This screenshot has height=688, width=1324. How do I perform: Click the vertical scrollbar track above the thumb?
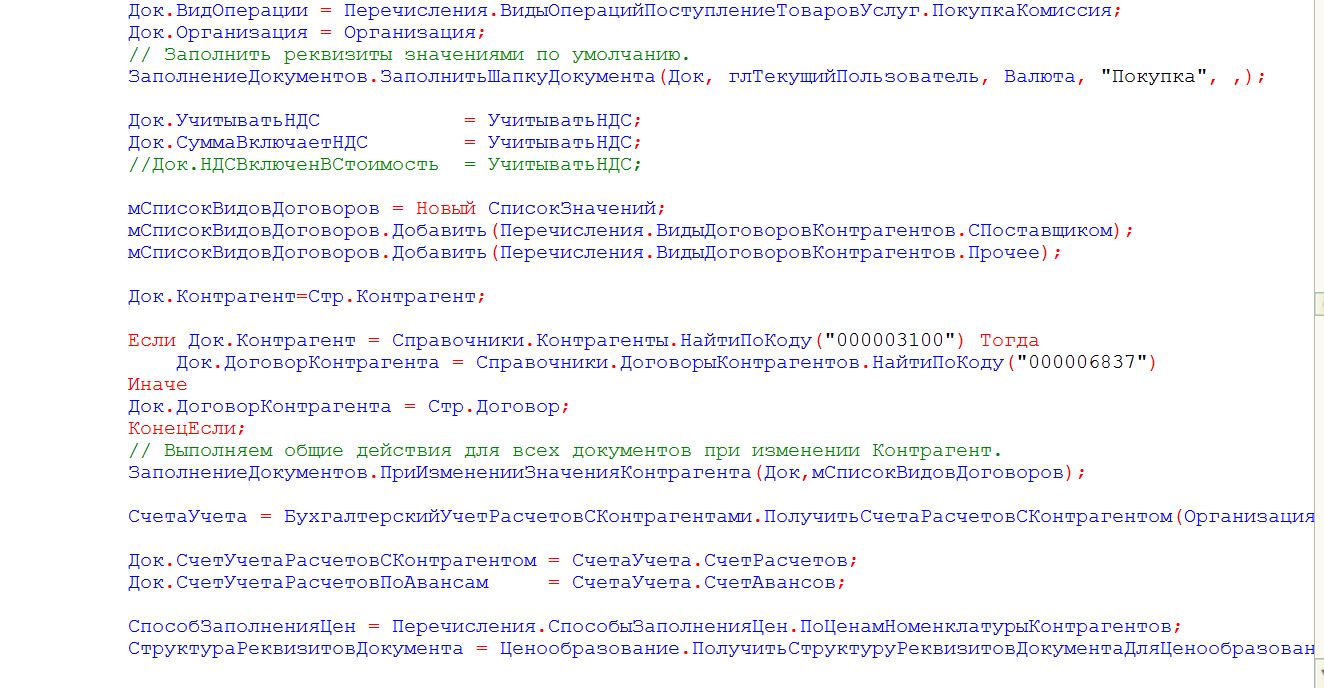click(x=1318, y=150)
